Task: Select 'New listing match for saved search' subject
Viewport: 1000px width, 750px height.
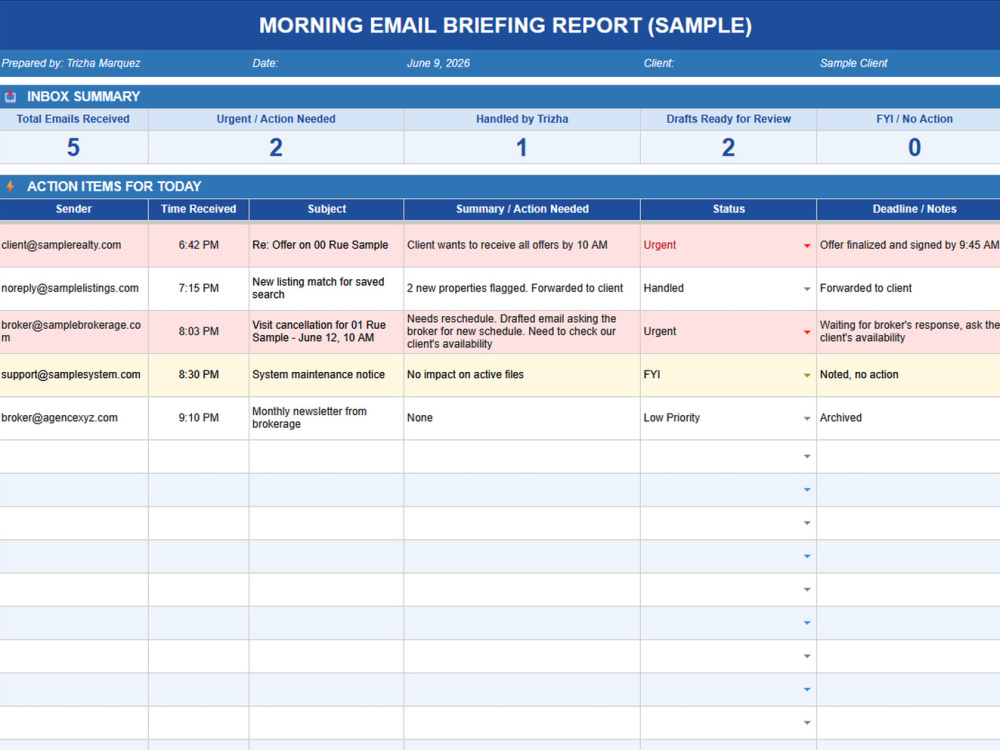Action: click(x=327, y=289)
